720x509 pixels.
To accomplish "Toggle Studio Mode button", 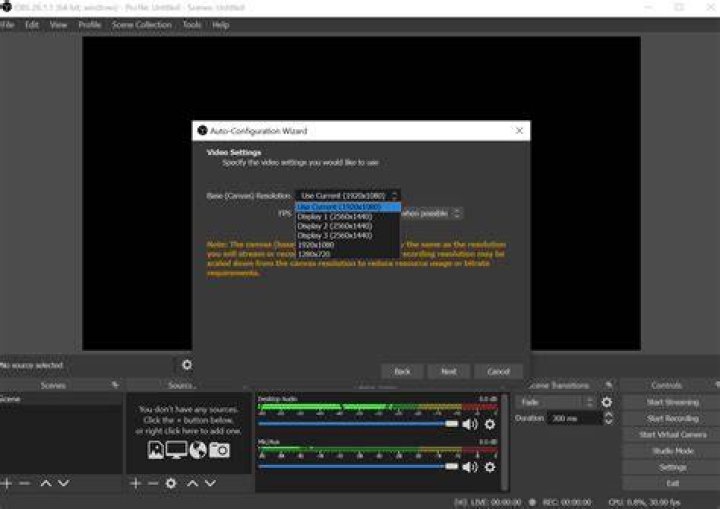I will click(x=672, y=451).
